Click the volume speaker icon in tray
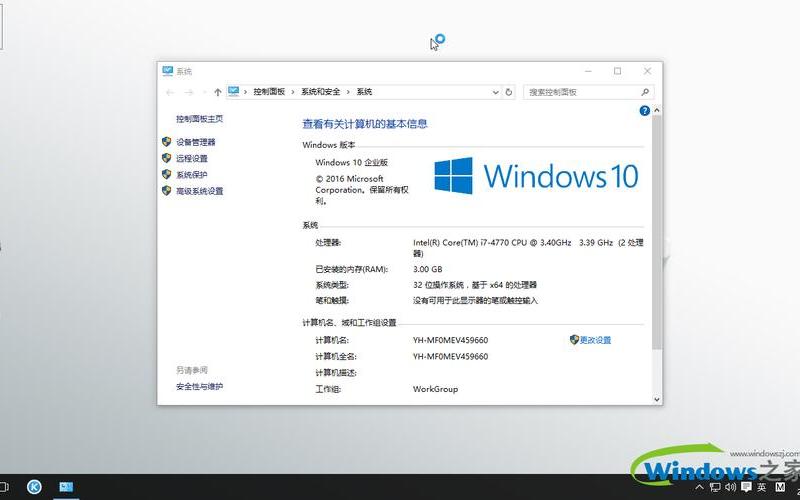800x500 pixels. 731,487
